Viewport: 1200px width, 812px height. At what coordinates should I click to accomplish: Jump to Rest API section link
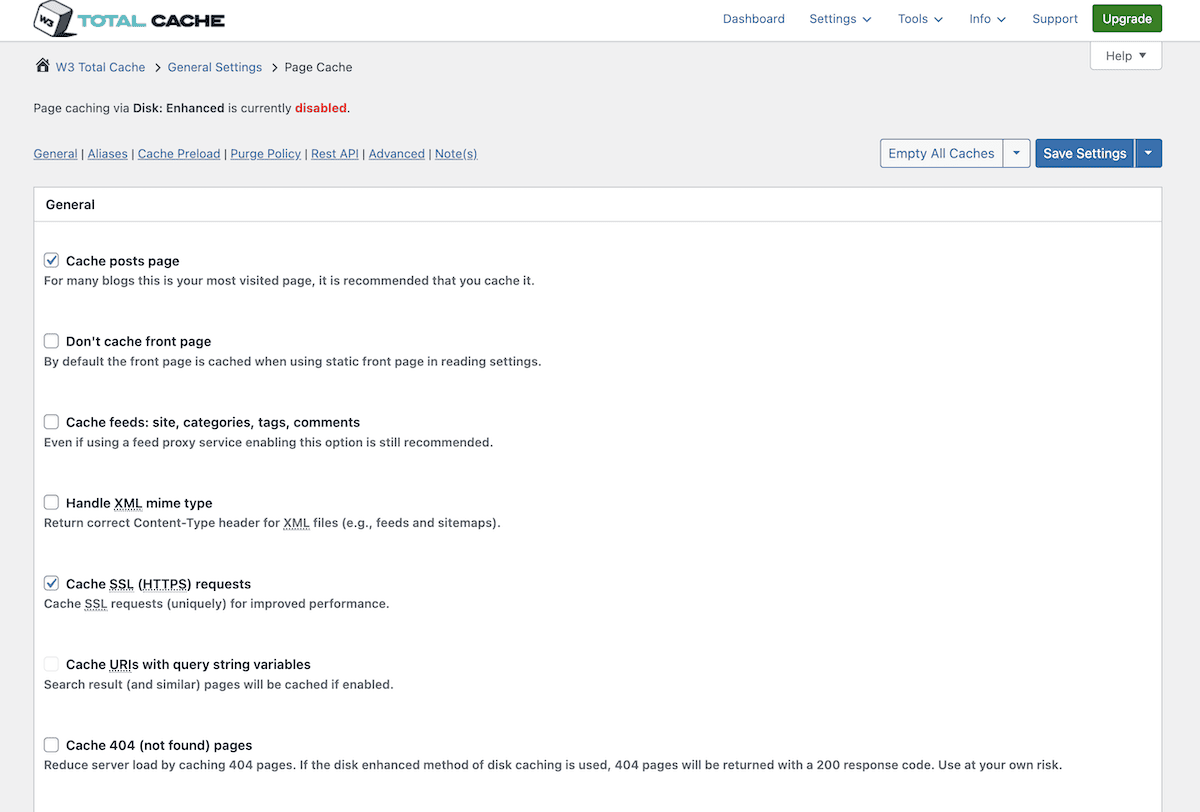335,154
